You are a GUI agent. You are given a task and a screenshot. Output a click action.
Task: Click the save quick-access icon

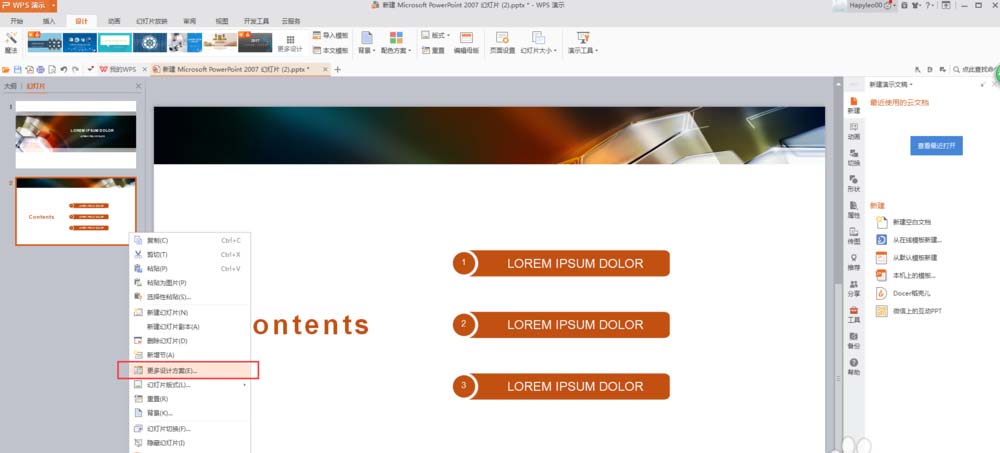pyautogui.click(x=17, y=70)
